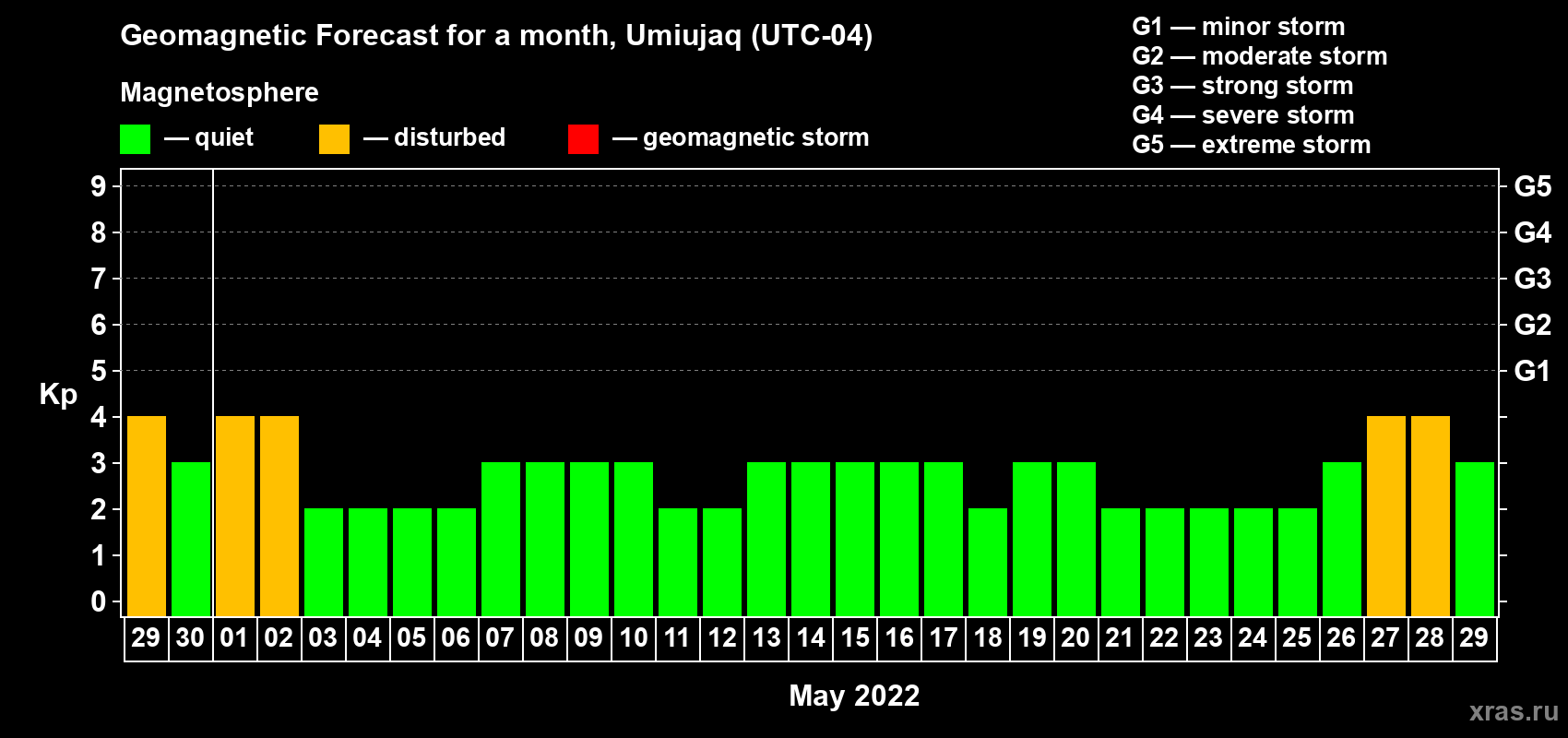Image resolution: width=1568 pixels, height=738 pixels.
Task: Click the chart title 'Geomagnetic Forecast for a month, Umiujaq (UTC-04)'
Action: tap(496, 36)
